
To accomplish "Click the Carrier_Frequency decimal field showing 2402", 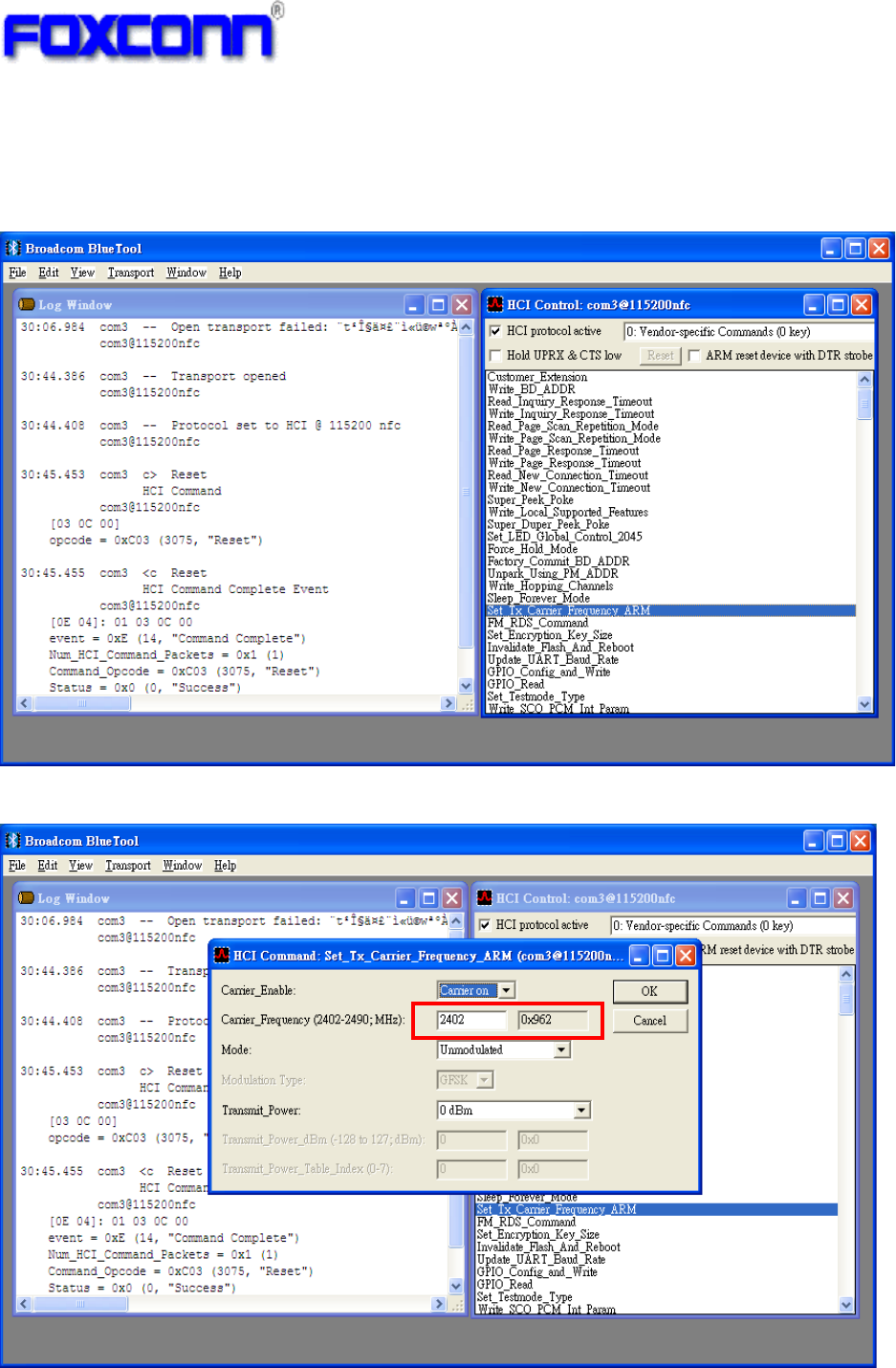I will [x=472, y=1020].
